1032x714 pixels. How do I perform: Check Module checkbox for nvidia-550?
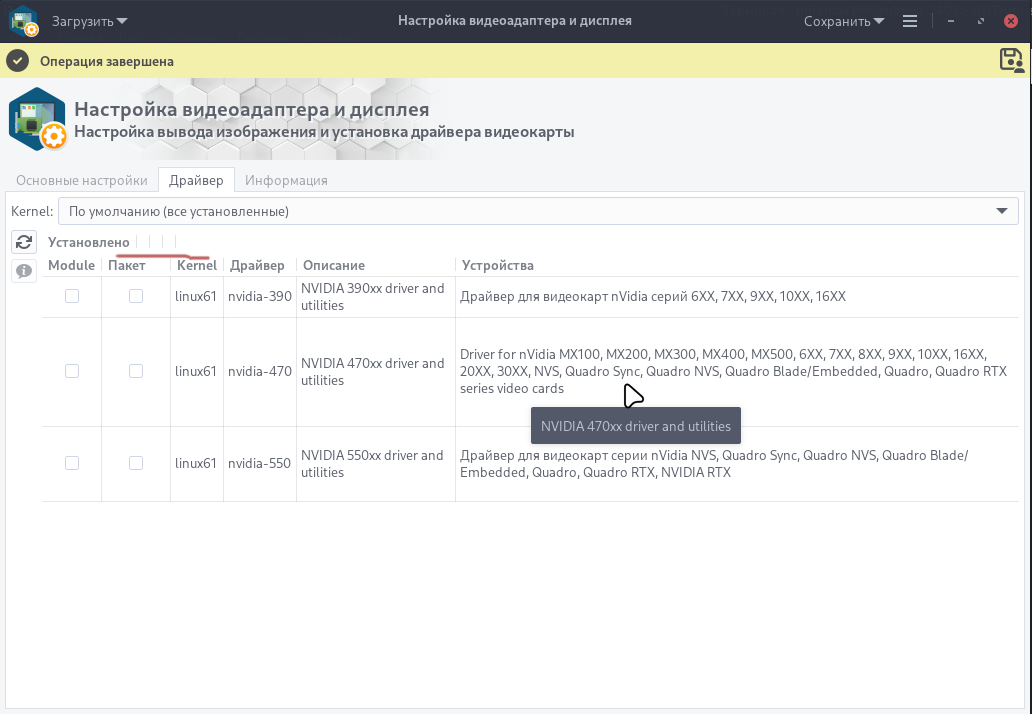point(72,463)
